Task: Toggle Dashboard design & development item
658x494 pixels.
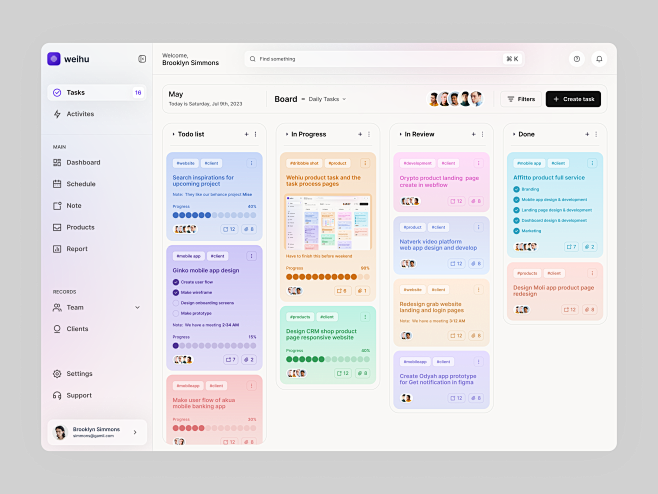Action: pyautogui.click(x=517, y=220)
